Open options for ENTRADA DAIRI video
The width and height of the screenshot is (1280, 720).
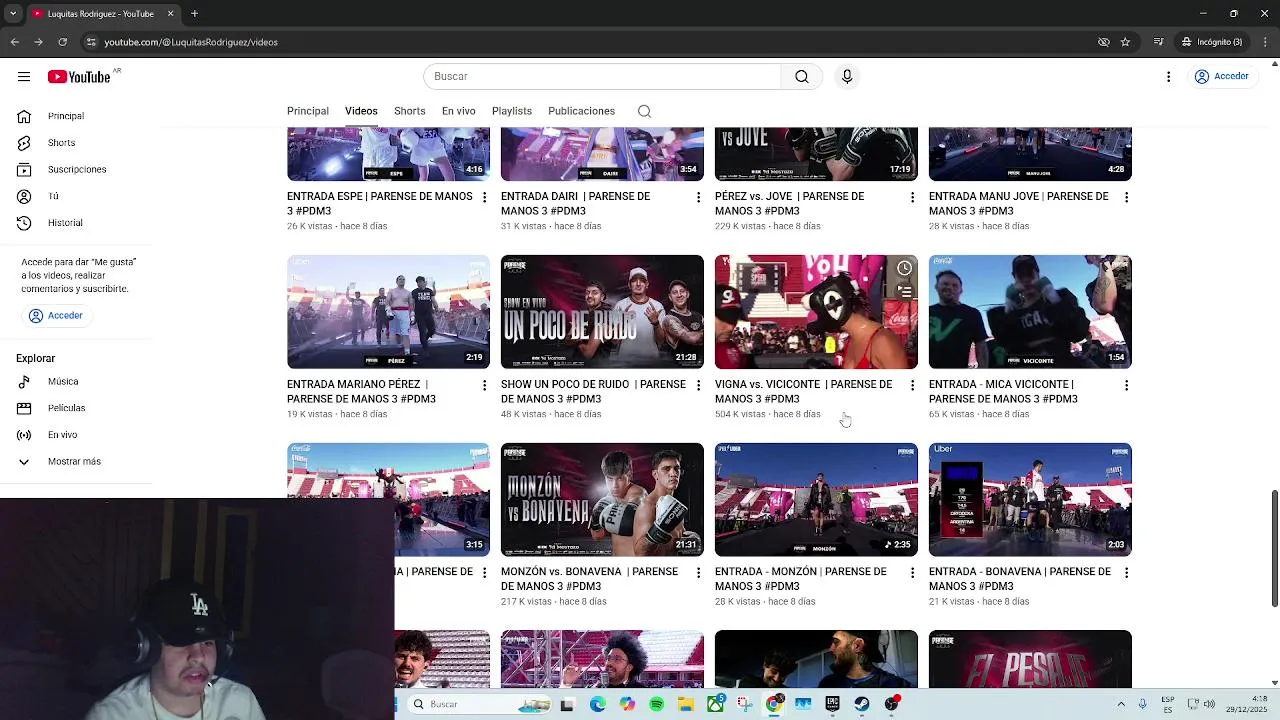point(698,198)
